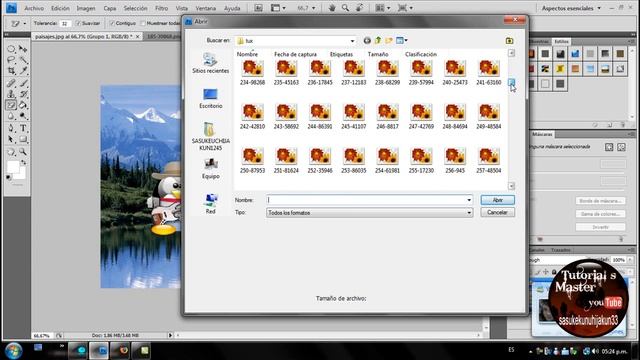Click the favorites icon in Abrir dialog
The width and height of the screenshot is (640, 360).
tap(509, 40)
